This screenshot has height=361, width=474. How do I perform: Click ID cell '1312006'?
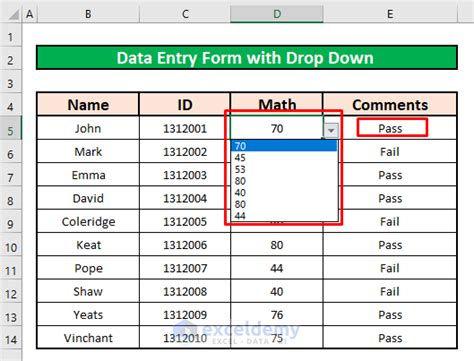[185, 245]
